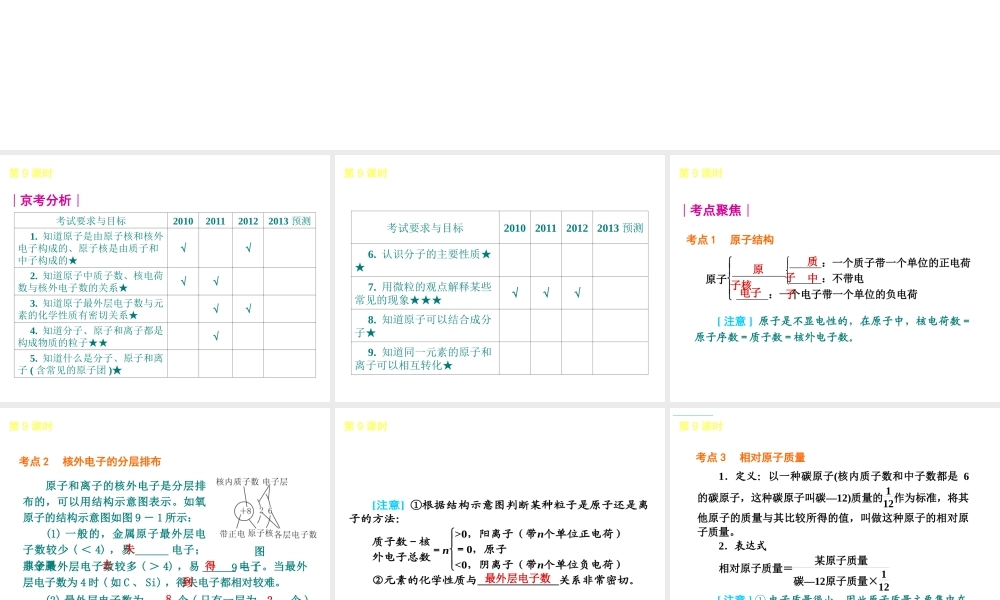Click the 2011 checkmark in row 4
The height and width of the screenshot is (600, 1000).
(x=216, y=336)
